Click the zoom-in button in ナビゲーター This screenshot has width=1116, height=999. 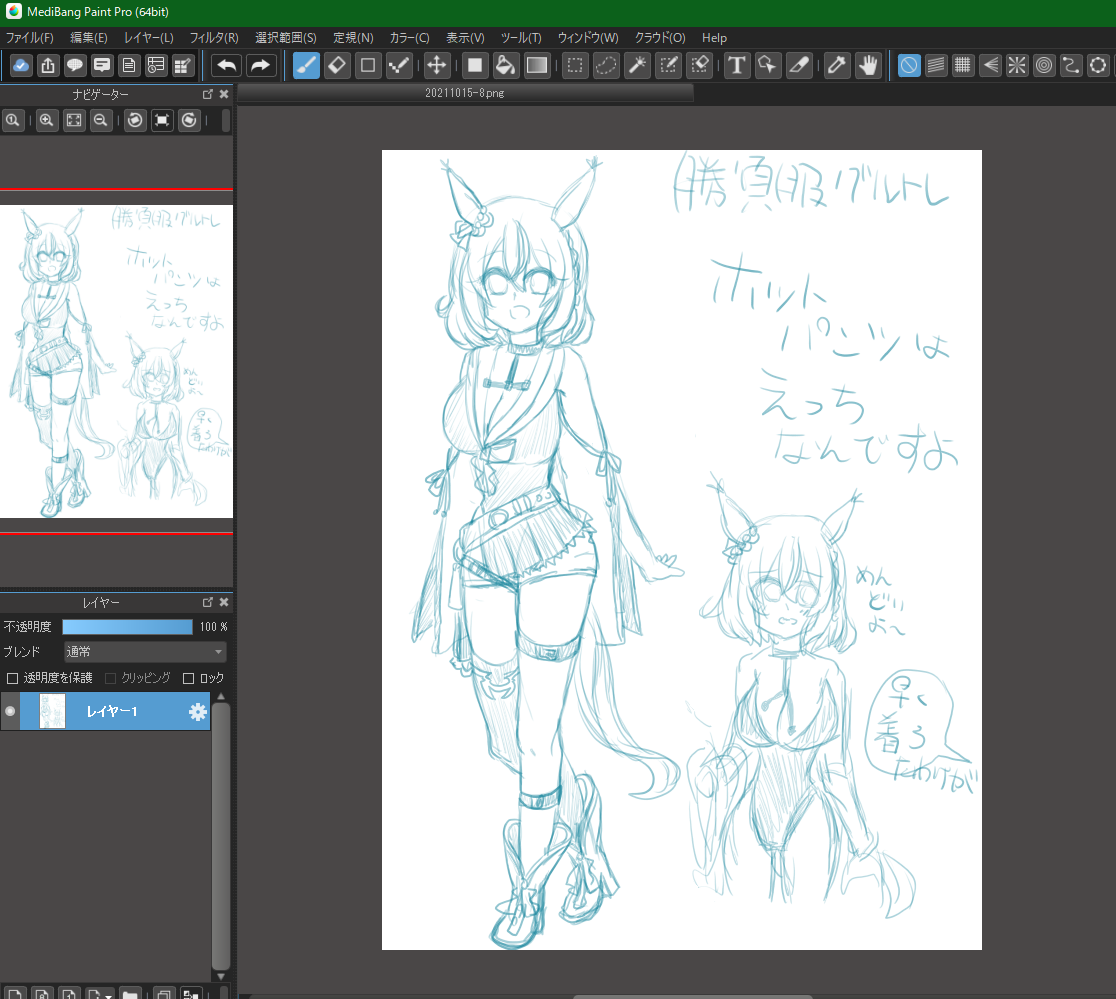tap(46, 121)
